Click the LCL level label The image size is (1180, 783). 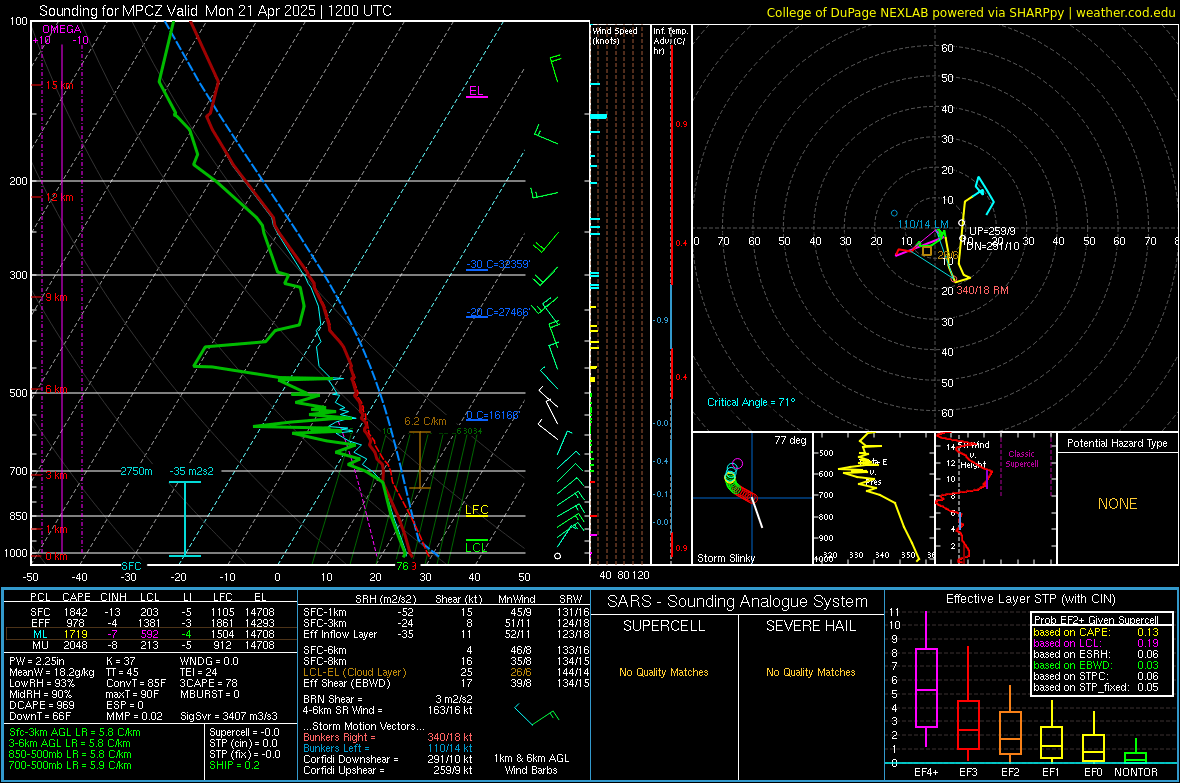476,547
